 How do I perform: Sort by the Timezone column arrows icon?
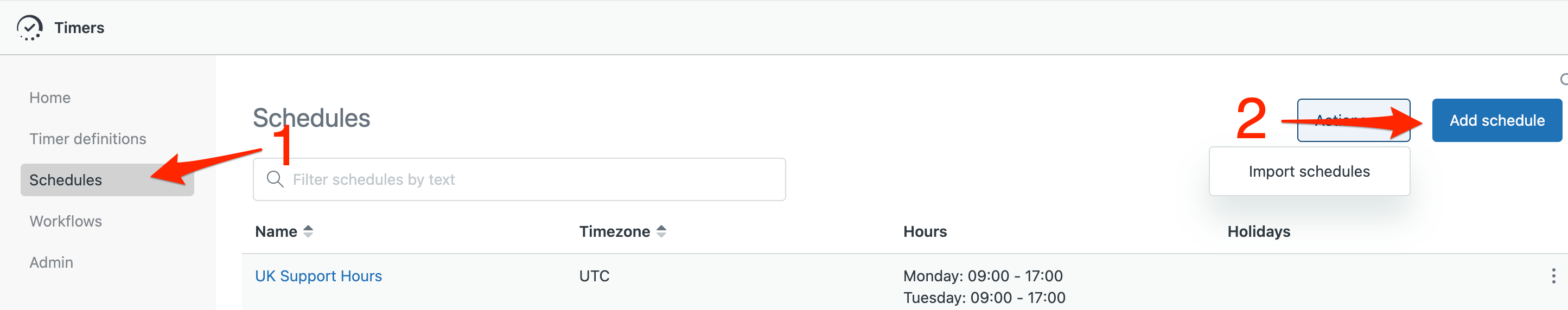[661, 231]
